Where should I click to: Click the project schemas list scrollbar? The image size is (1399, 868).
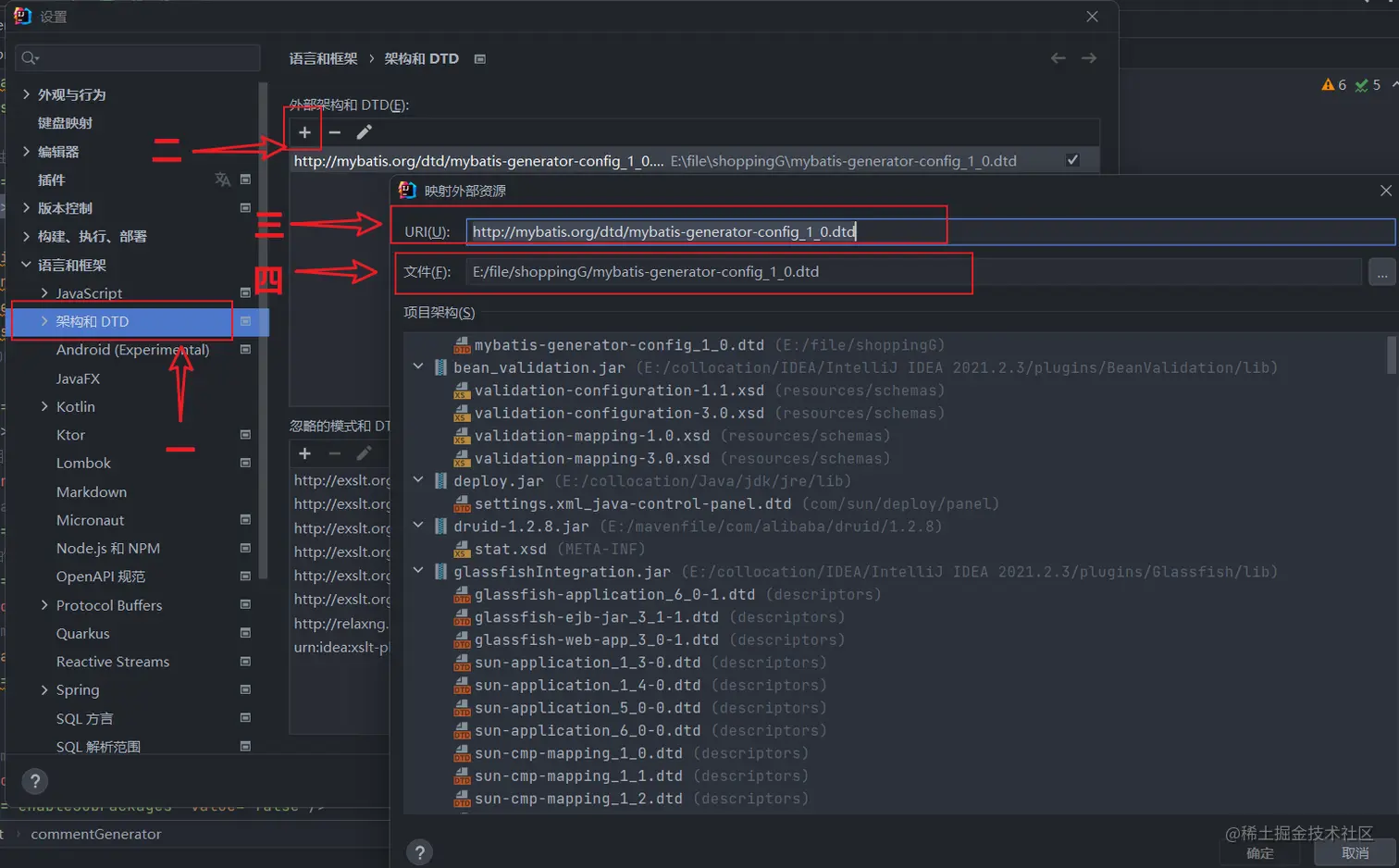click(1392, 355)
